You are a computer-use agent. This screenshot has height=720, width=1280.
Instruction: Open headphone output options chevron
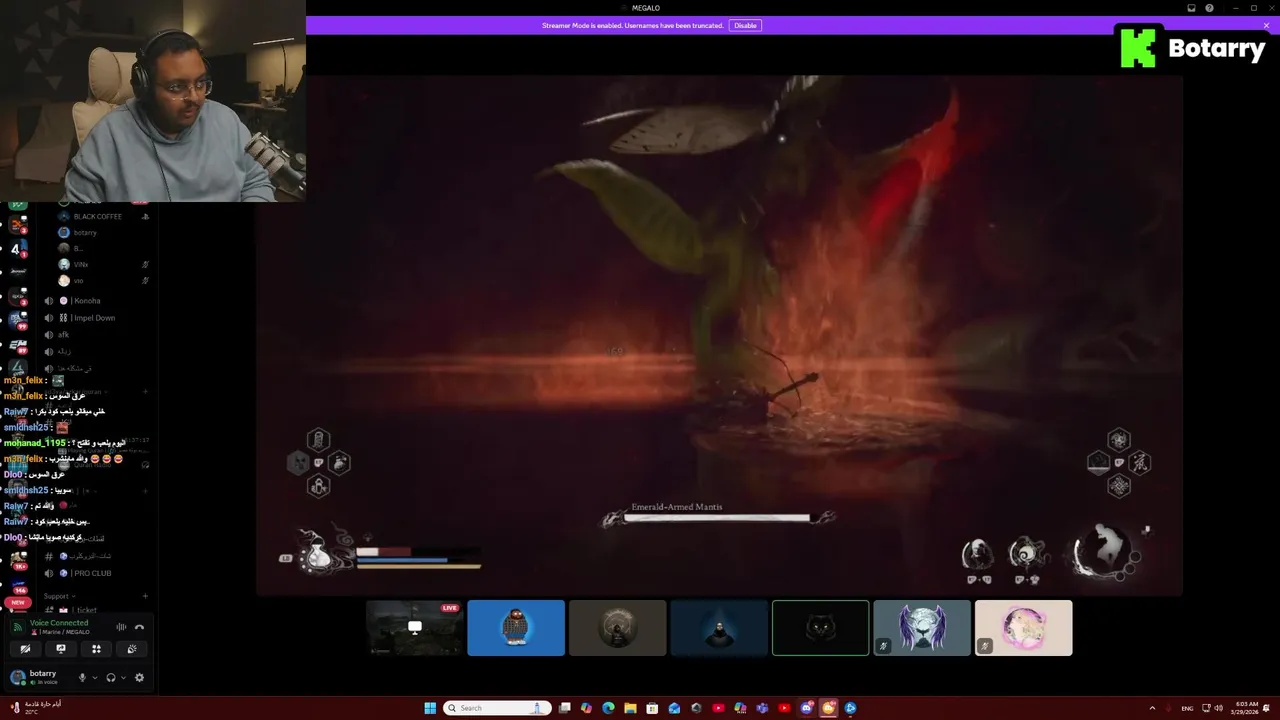123,677
